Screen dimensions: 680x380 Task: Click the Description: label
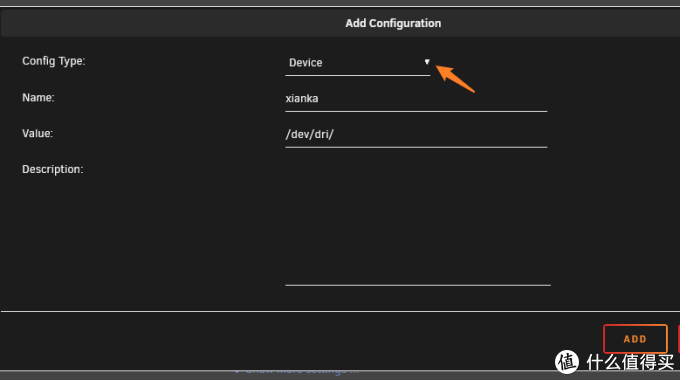coord(52,170)
